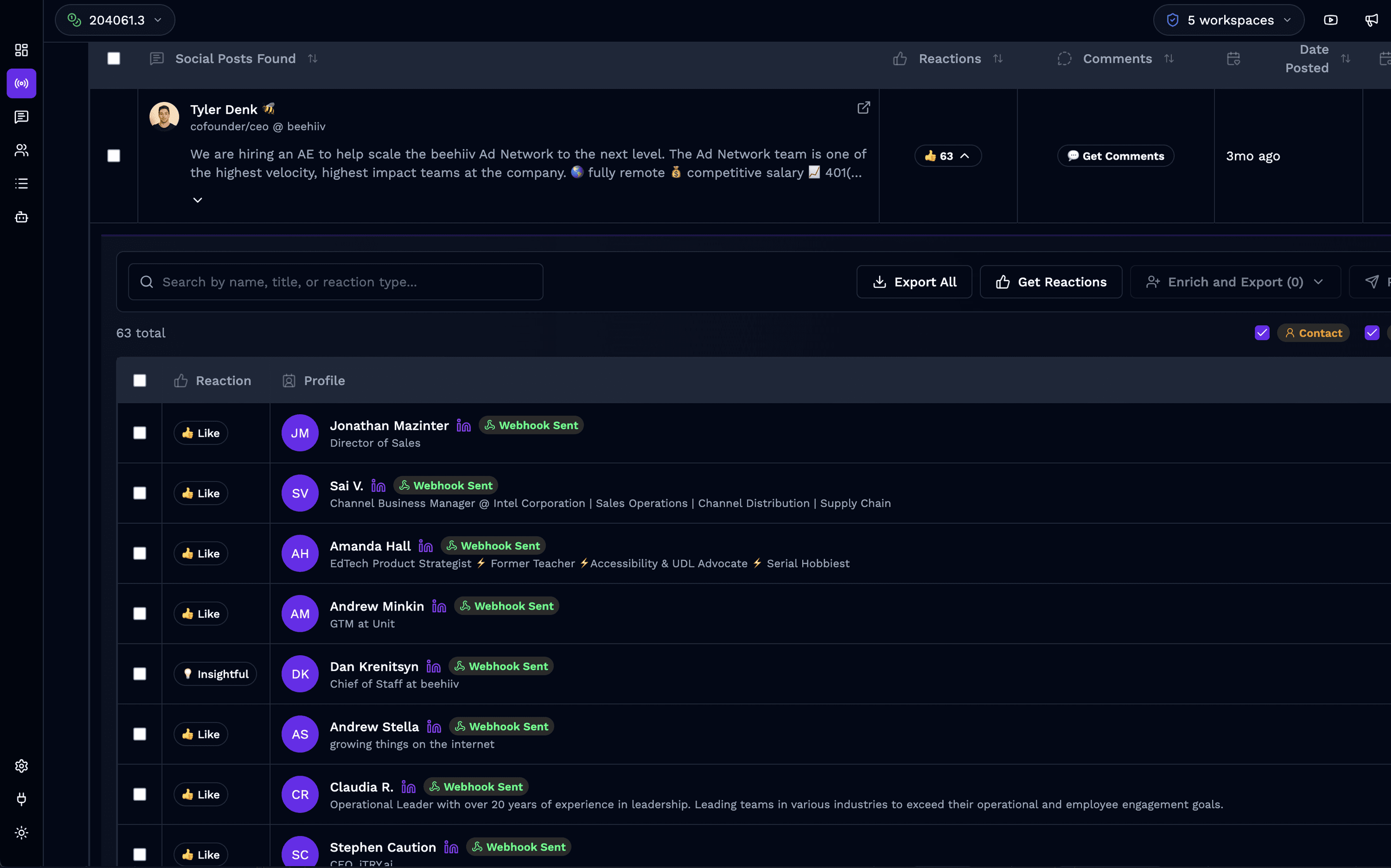Open the 5 workspaces dropdown

tap(1228, 20)
